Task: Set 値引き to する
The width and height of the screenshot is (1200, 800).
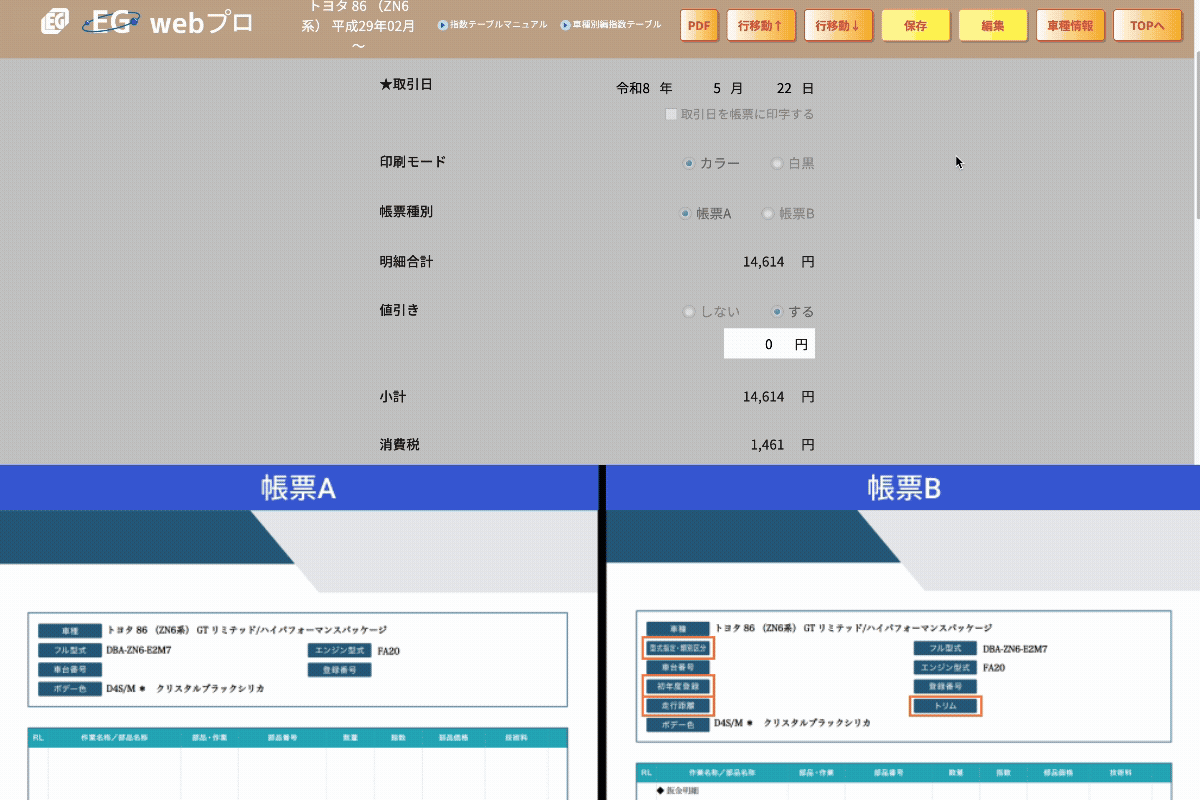Action: tap(777, 312)
